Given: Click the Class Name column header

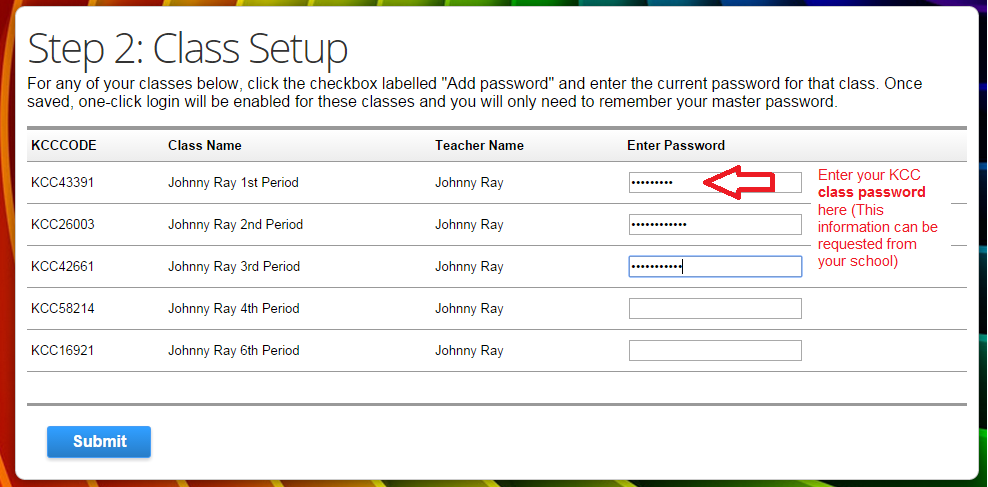Looking at the screenshot, I should point(205,146).
